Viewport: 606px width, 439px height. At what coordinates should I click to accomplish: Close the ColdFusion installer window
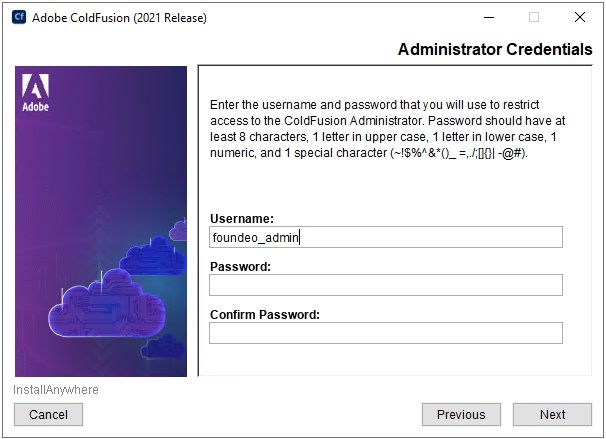580,17
